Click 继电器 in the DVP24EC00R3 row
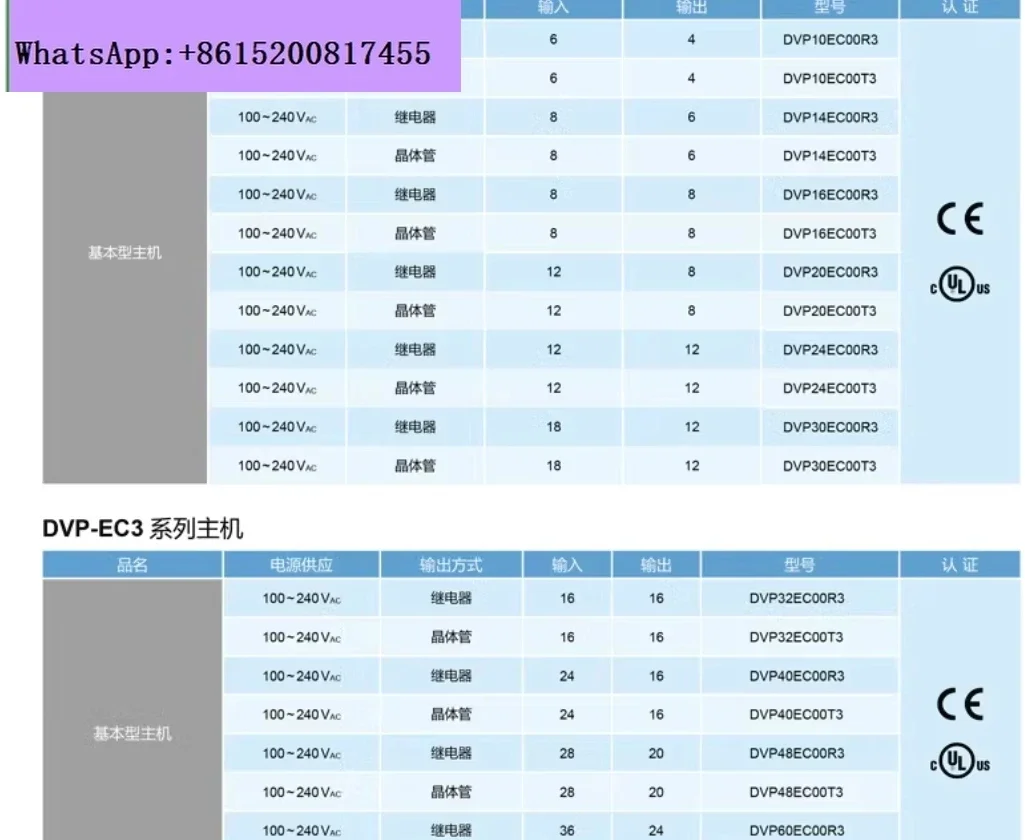 pos(415,350)
